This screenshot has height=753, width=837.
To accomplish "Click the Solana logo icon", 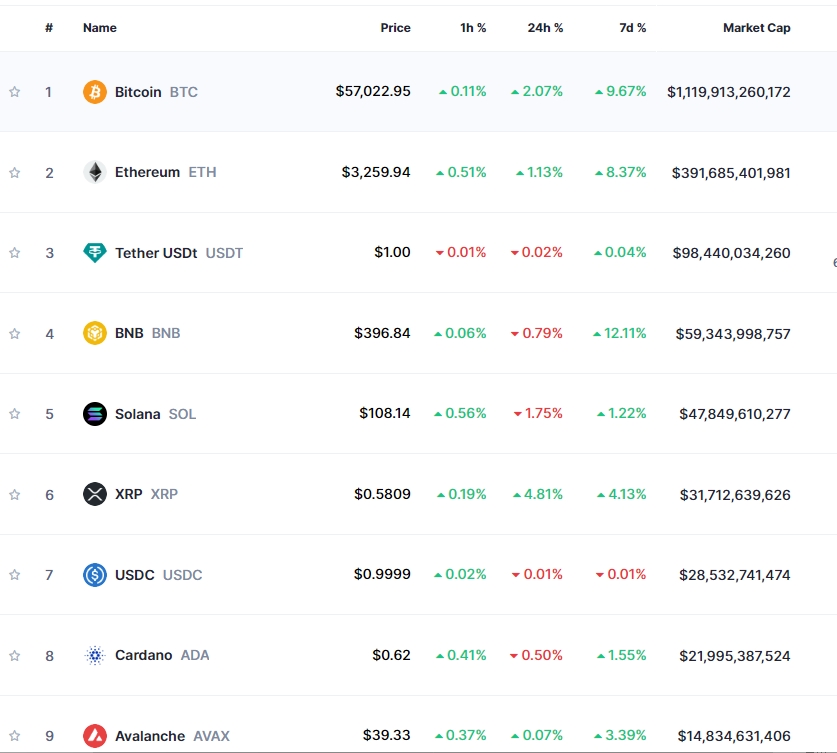I will click(x=94, y=414).
